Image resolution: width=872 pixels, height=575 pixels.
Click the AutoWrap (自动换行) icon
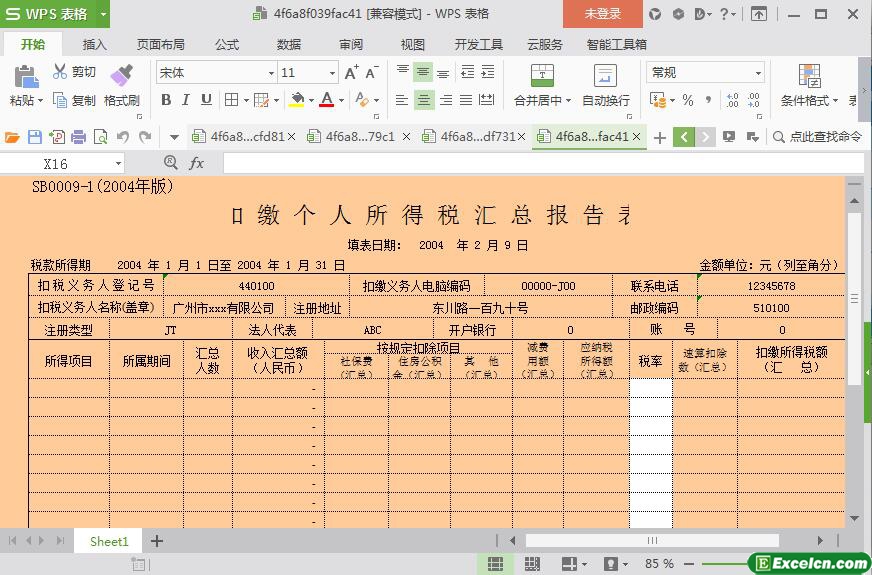click(x=605, y=76)
